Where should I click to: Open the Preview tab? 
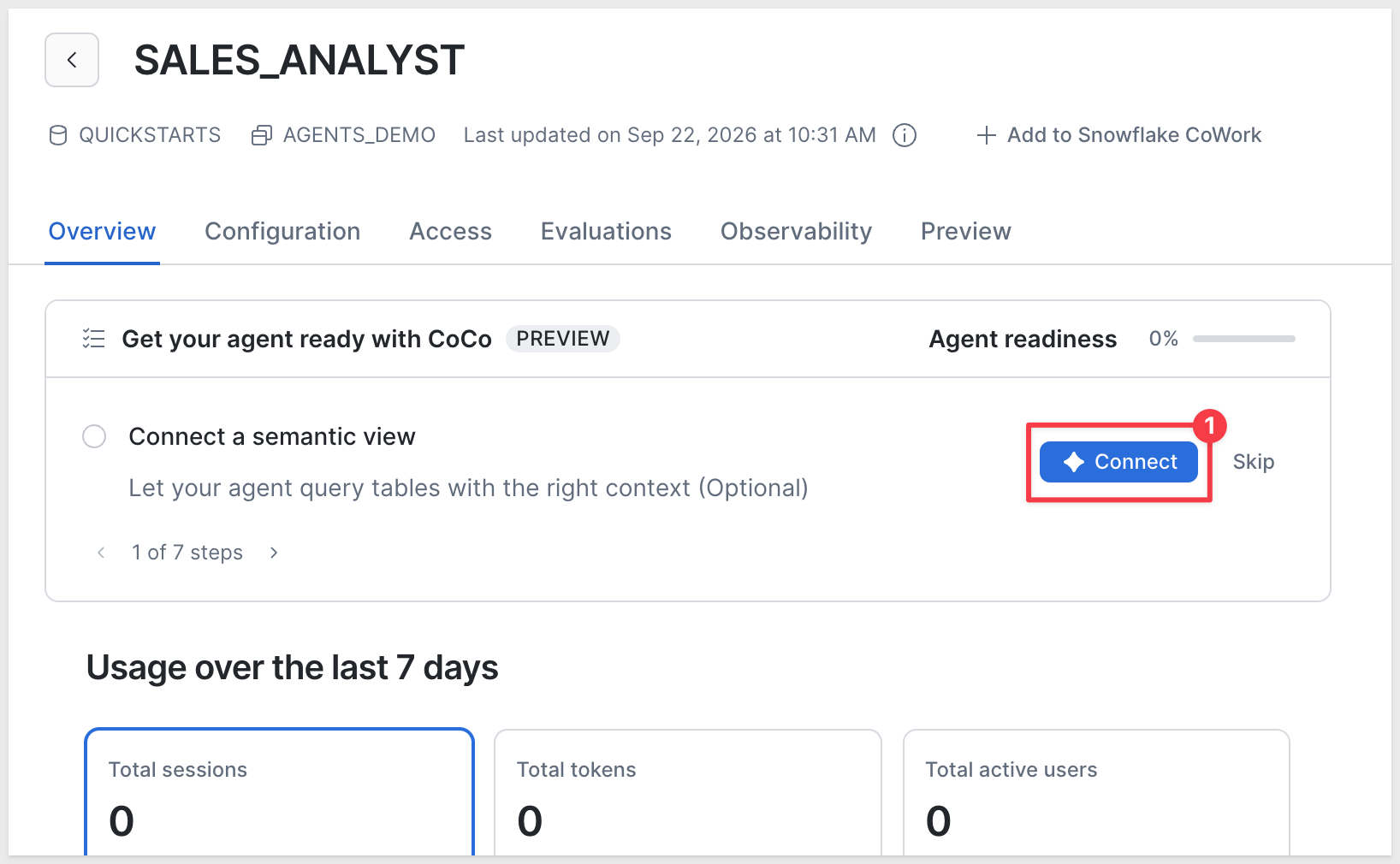[x=966, y=232]
